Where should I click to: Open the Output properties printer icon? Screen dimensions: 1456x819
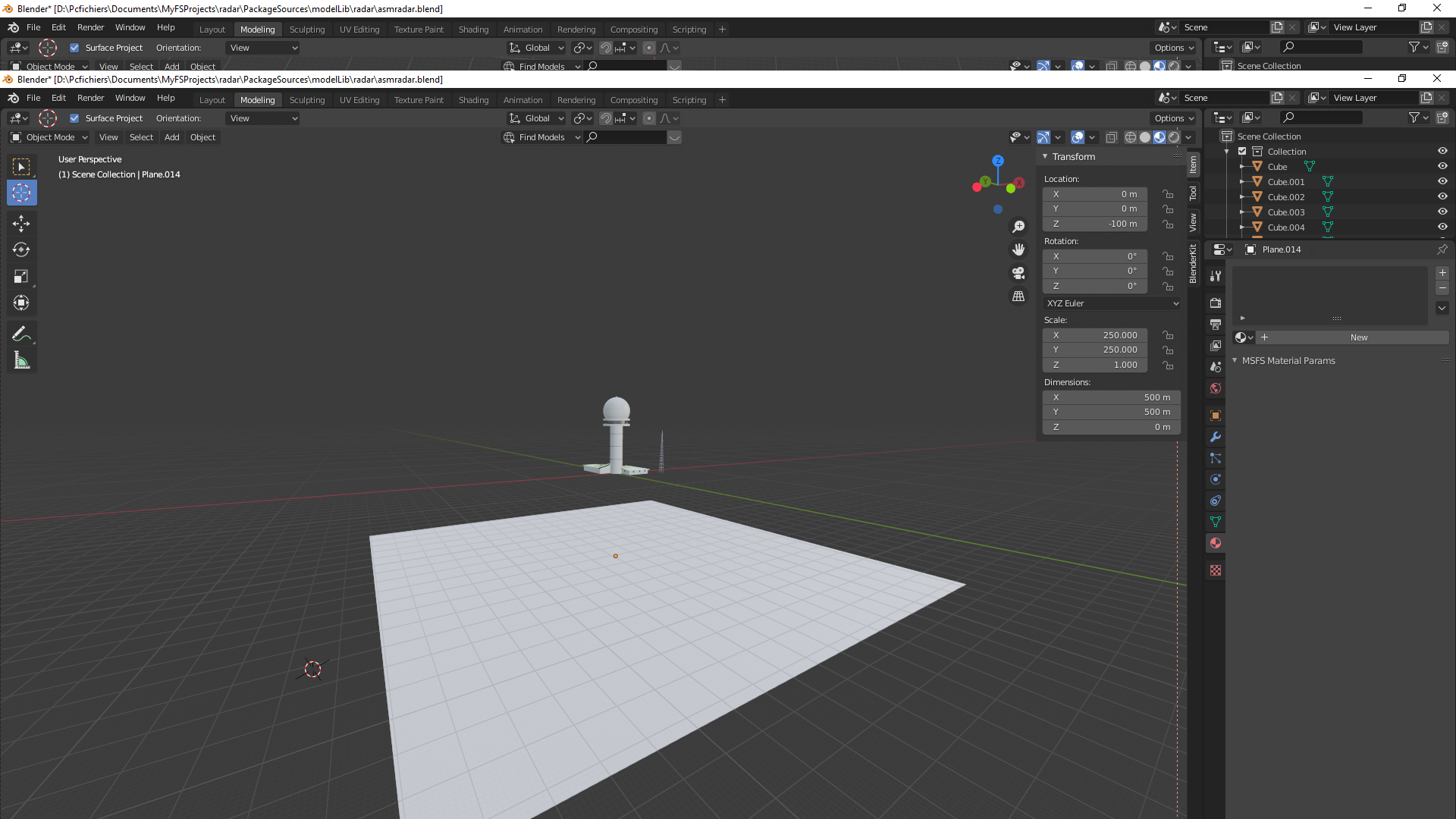point(1216,325)
